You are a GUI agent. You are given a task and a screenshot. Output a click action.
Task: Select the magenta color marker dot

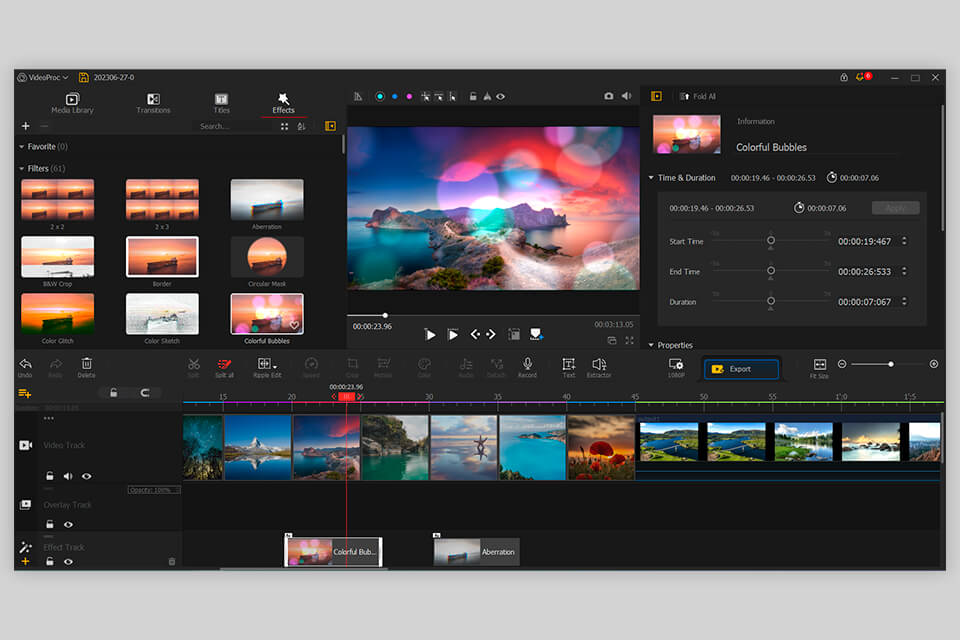point(409,96)
